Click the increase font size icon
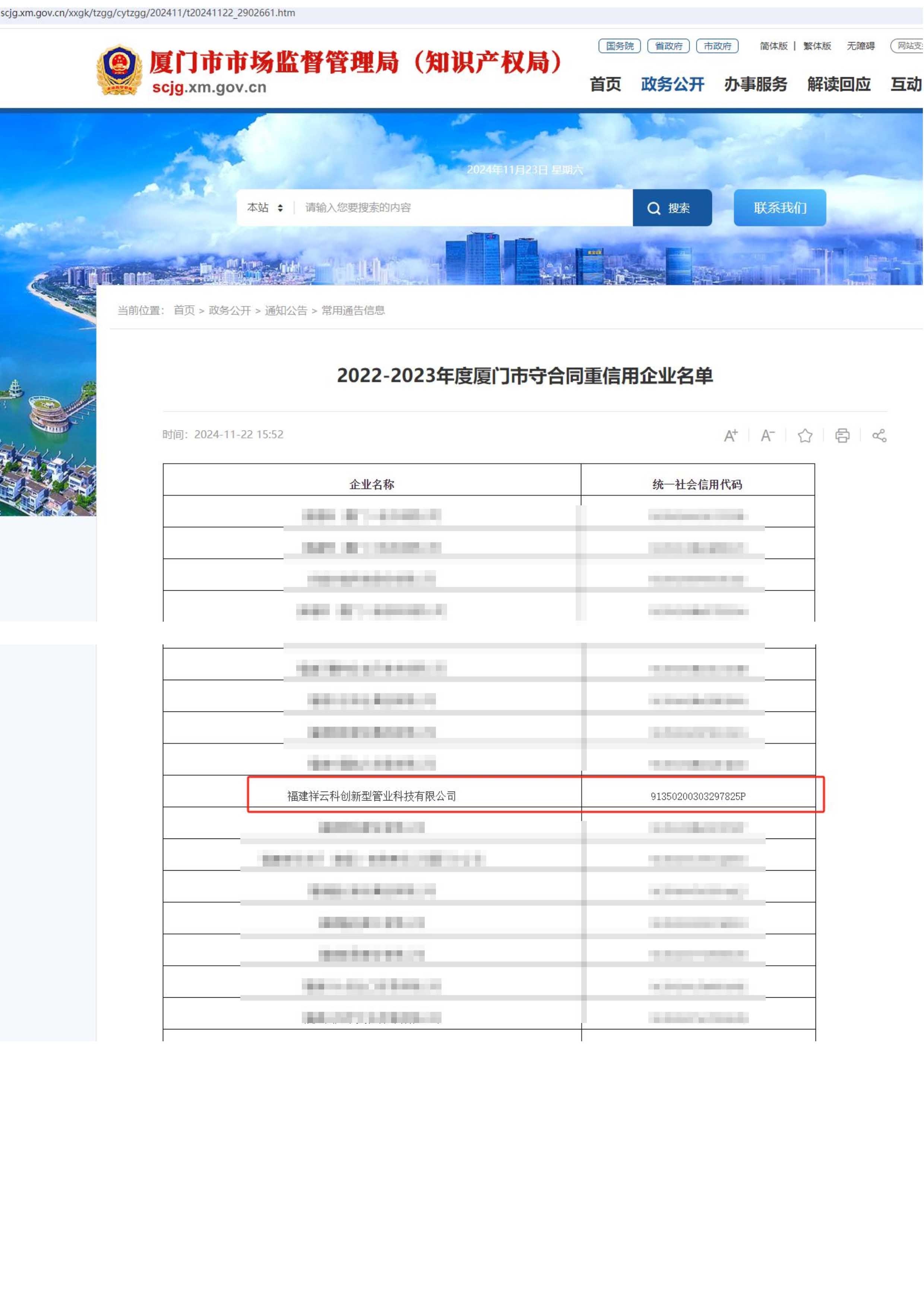Viewport: 924px width, 1307px height. click(731, 435)
